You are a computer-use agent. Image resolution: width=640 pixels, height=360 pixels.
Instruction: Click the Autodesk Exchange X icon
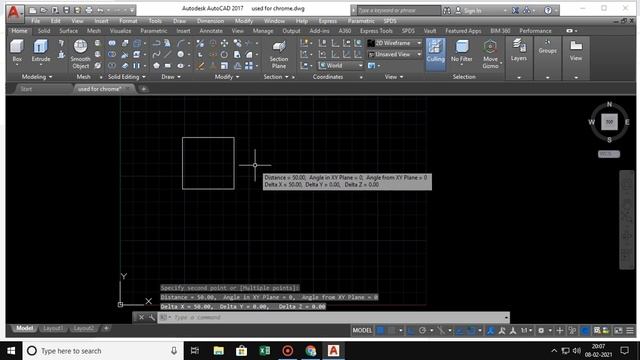point(516,10)
